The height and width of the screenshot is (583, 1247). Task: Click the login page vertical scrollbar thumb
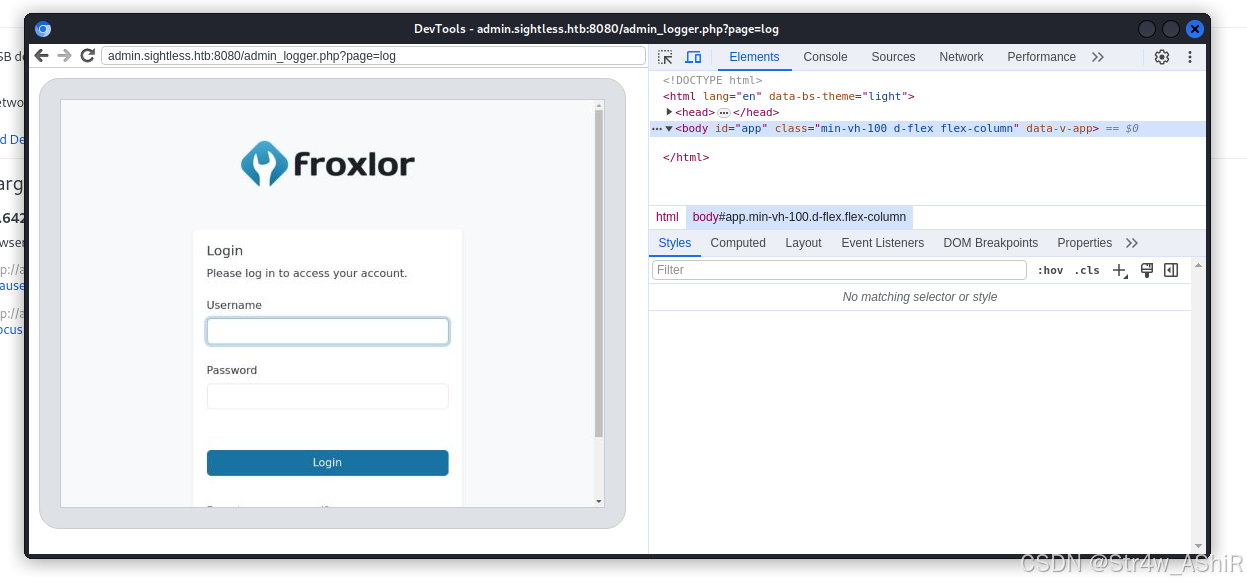click(599, 273)
